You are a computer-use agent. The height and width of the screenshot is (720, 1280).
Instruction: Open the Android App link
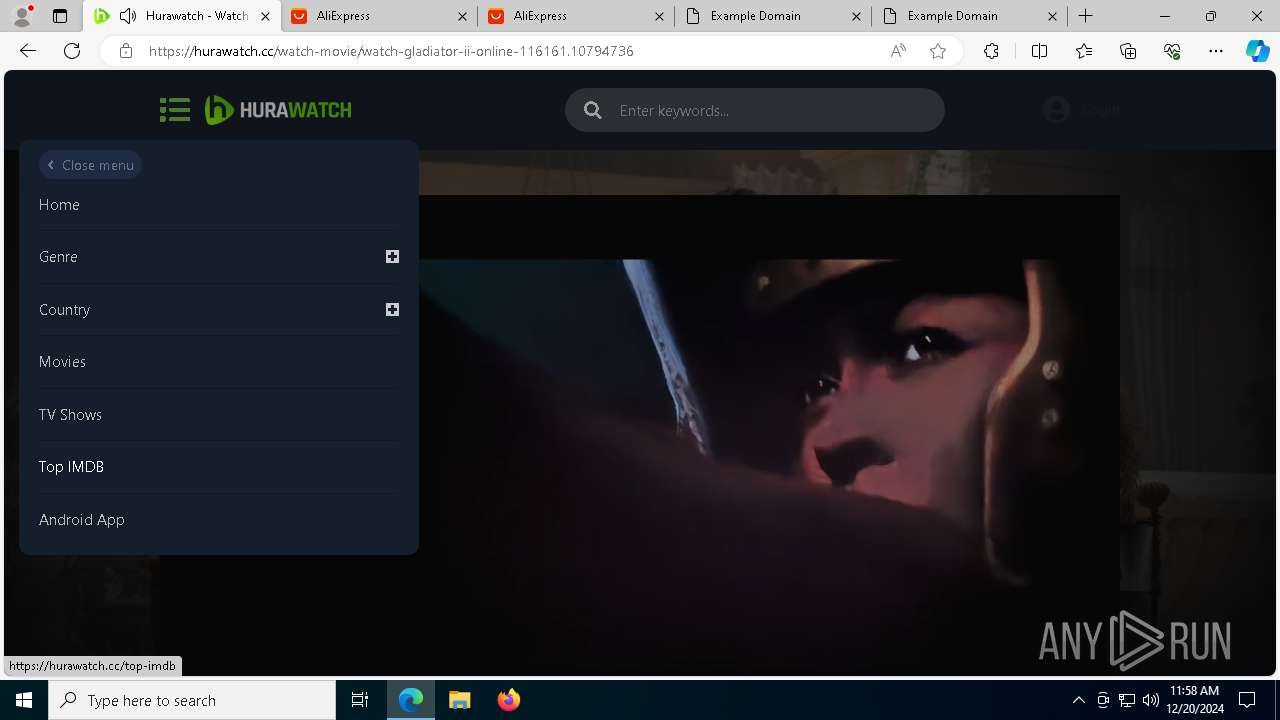pos(82,520)
